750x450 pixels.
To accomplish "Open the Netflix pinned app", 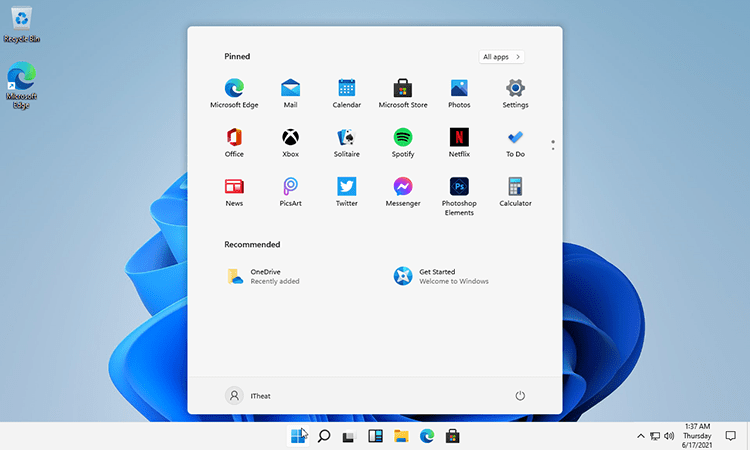I will (x=459, y=137).
